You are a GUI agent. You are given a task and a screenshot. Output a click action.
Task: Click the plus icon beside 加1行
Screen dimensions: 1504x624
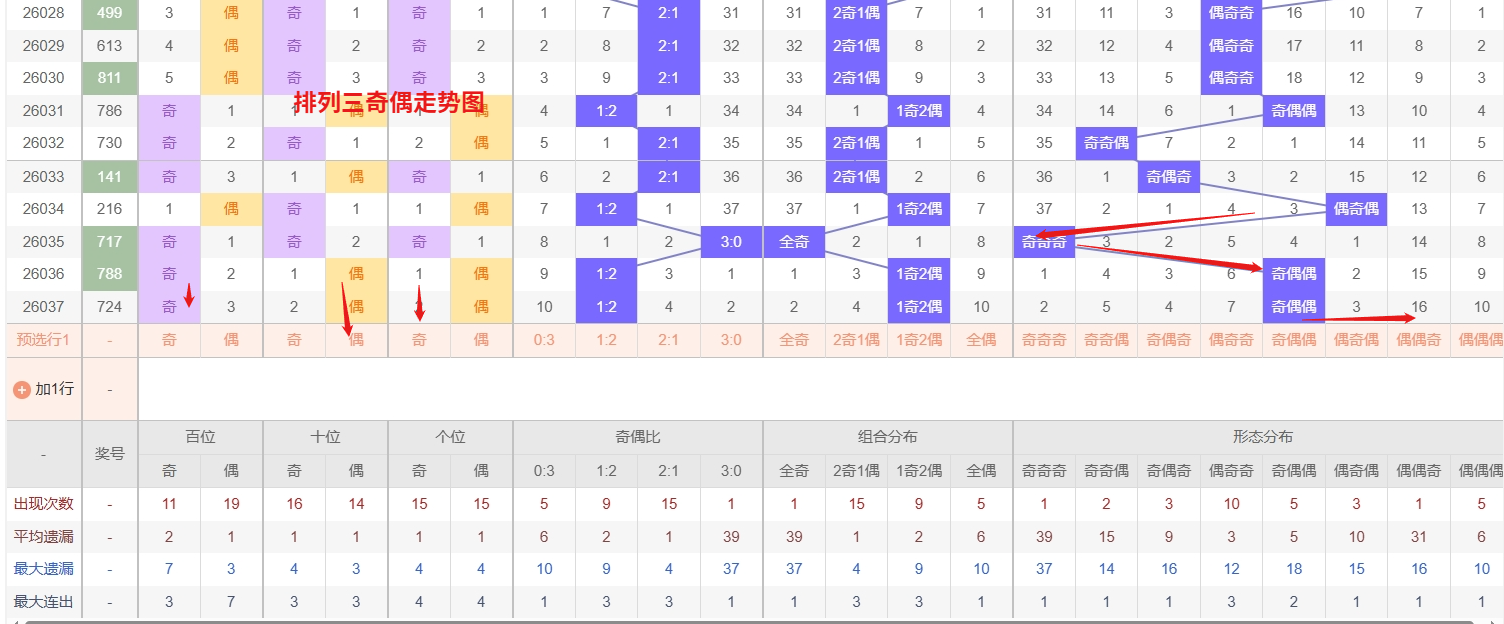click(22, 389)
